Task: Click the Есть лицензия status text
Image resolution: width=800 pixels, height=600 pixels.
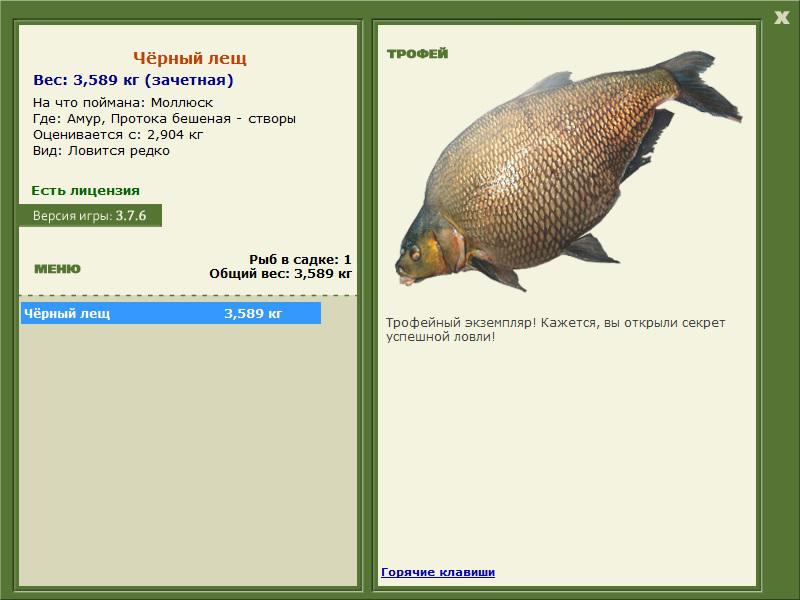Action: (x=85, y=190)
